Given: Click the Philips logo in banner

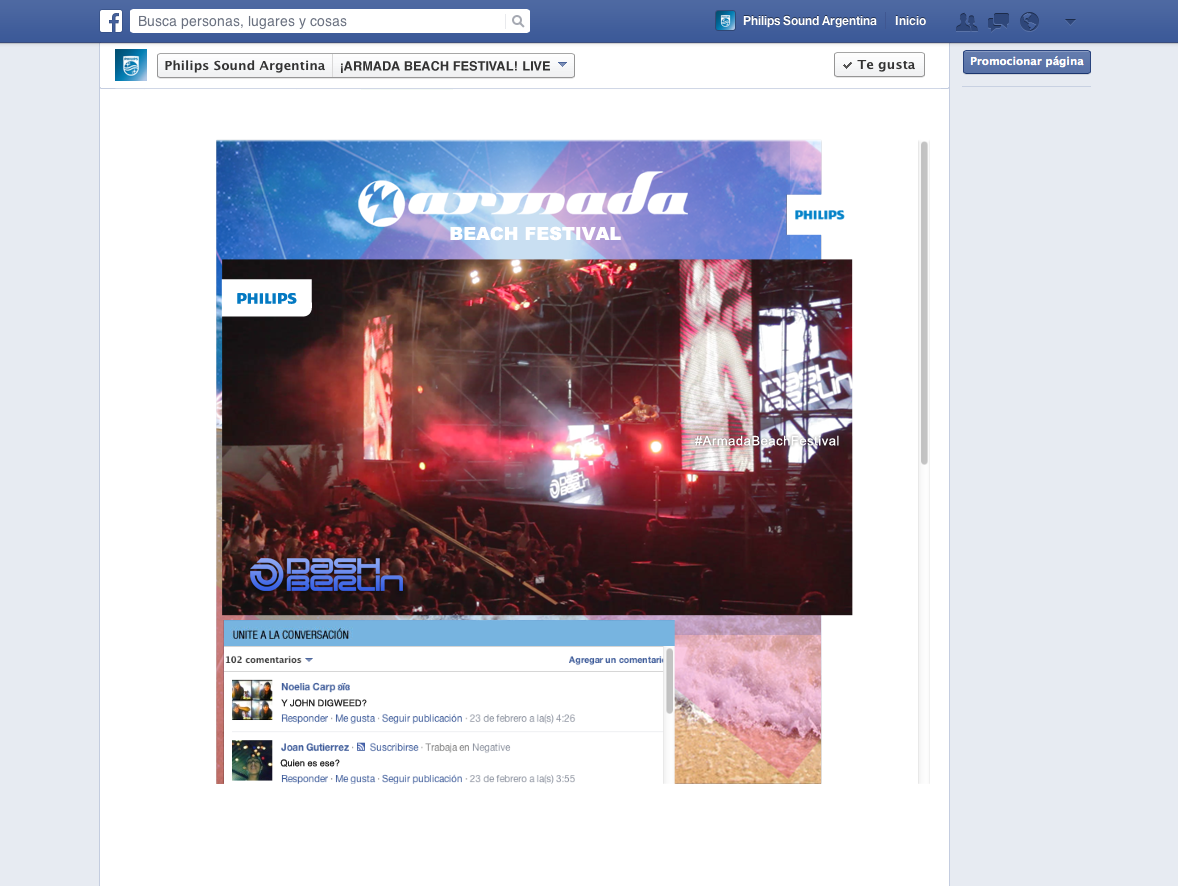Looking at the screenshot, I should click(x=819, y=215).
